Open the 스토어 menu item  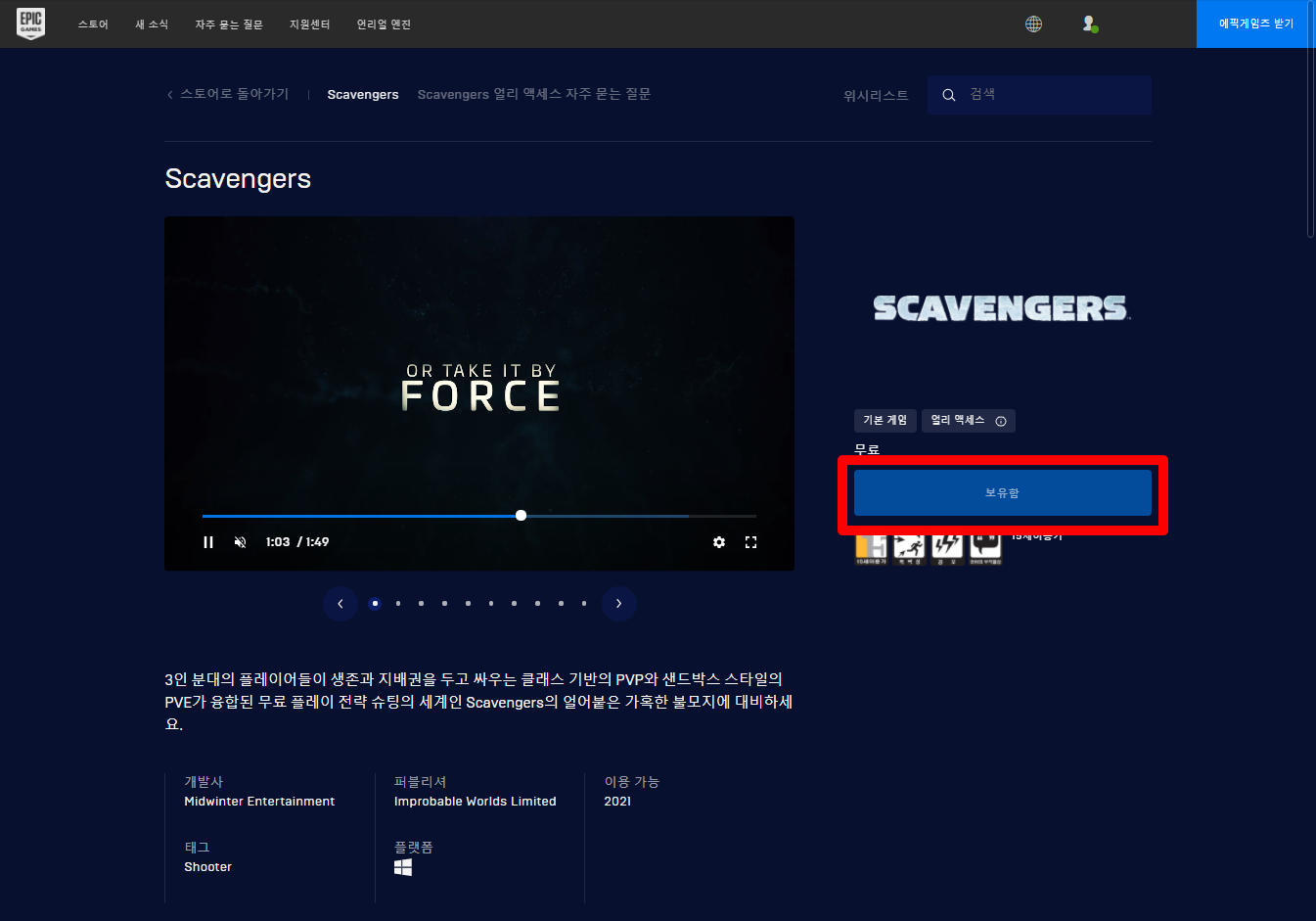click(x=93, y=24)
